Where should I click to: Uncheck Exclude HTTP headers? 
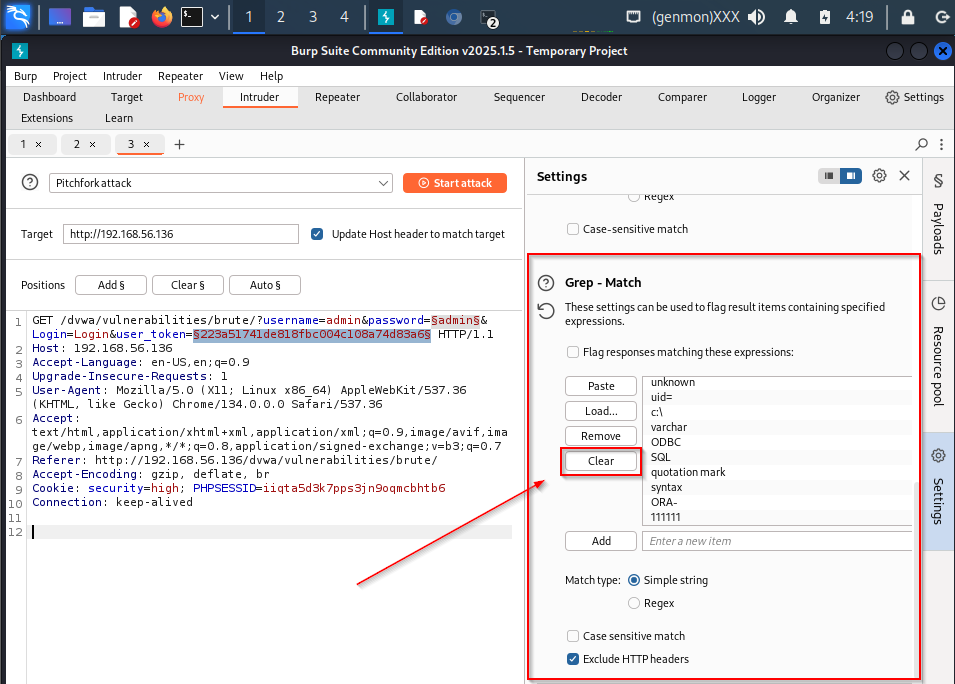573,659
